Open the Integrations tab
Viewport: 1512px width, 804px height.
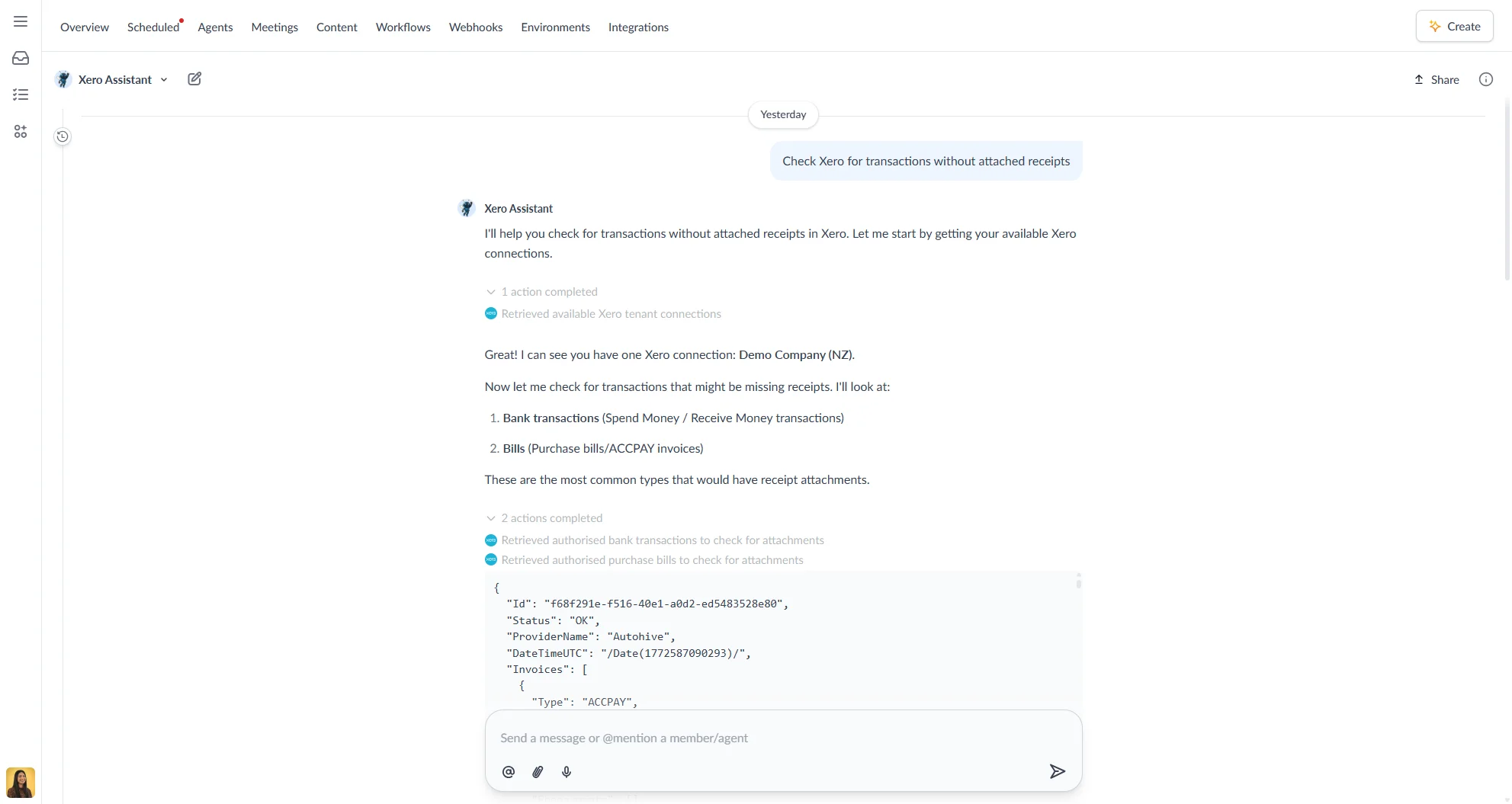click(x=638, y=27)
